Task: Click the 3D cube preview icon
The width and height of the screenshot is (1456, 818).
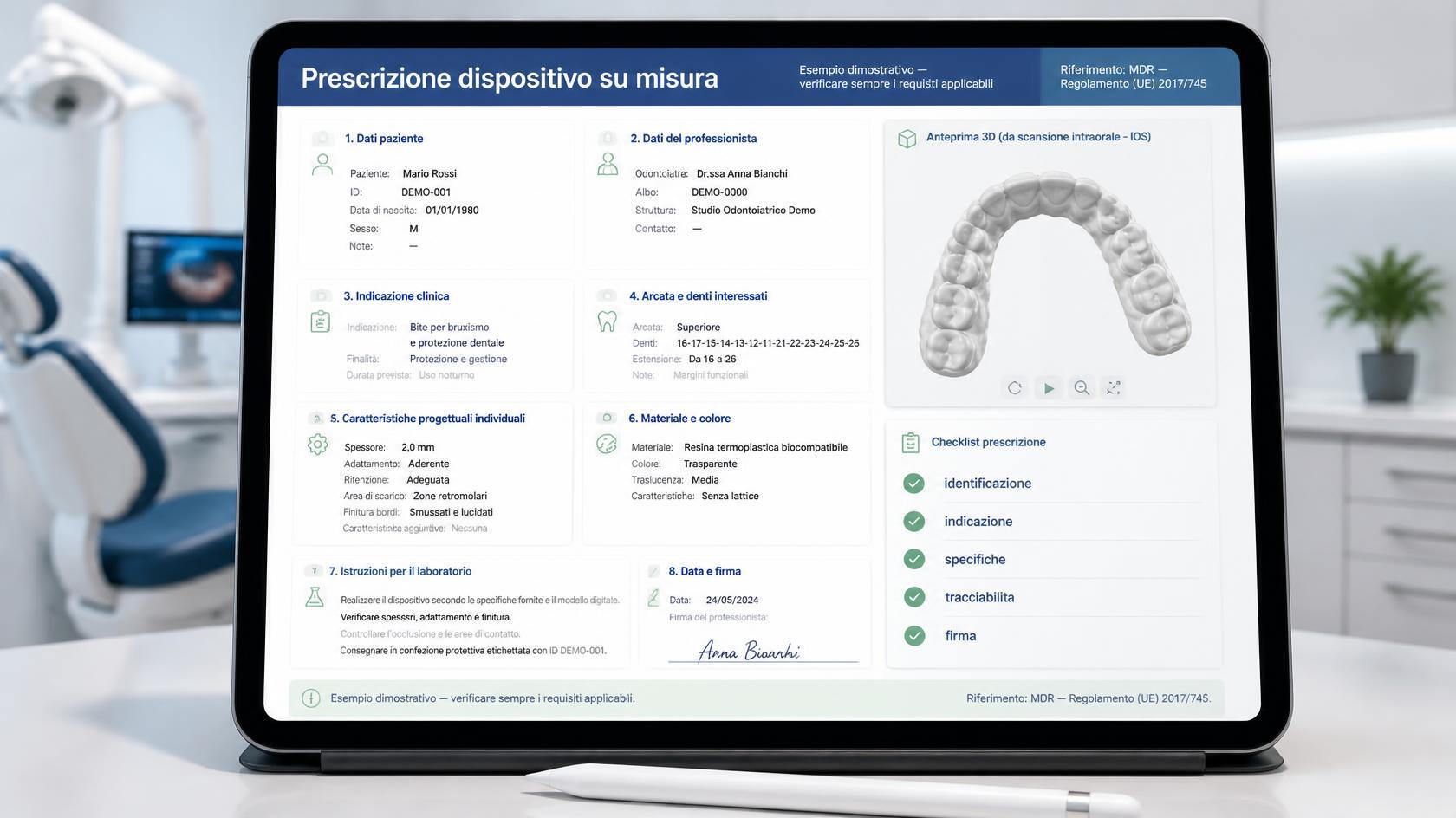Action: point(907,139)
